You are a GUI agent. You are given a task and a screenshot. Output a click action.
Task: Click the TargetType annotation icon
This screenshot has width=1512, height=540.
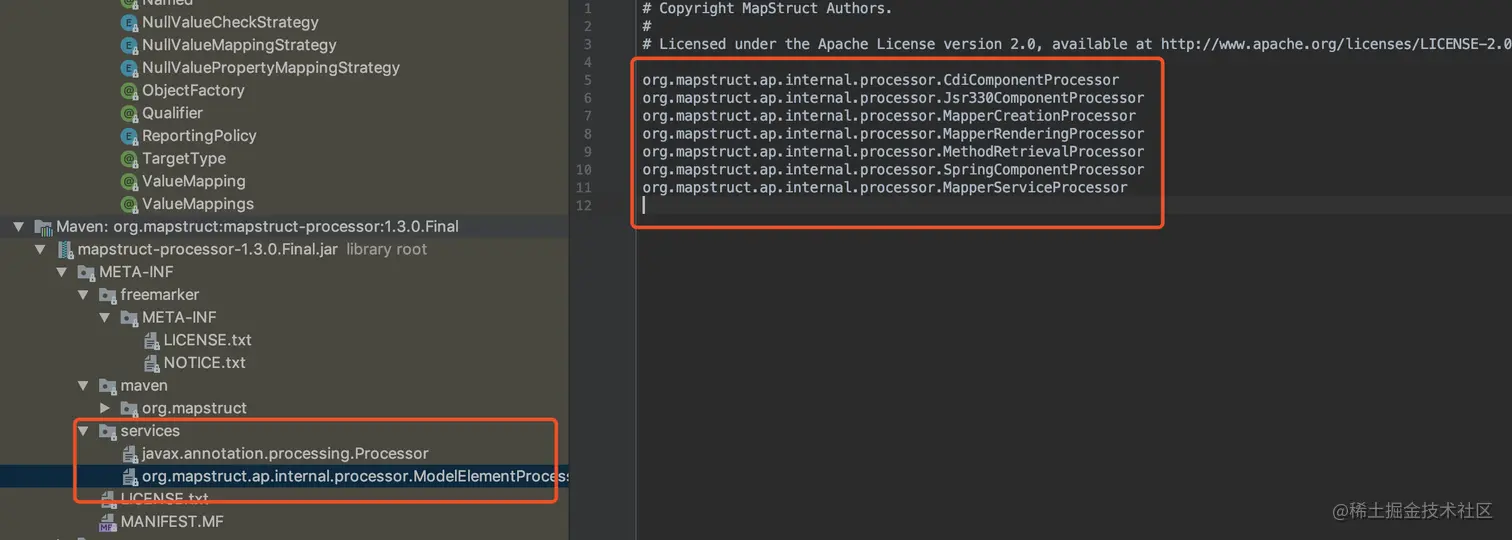pos(129,159)
